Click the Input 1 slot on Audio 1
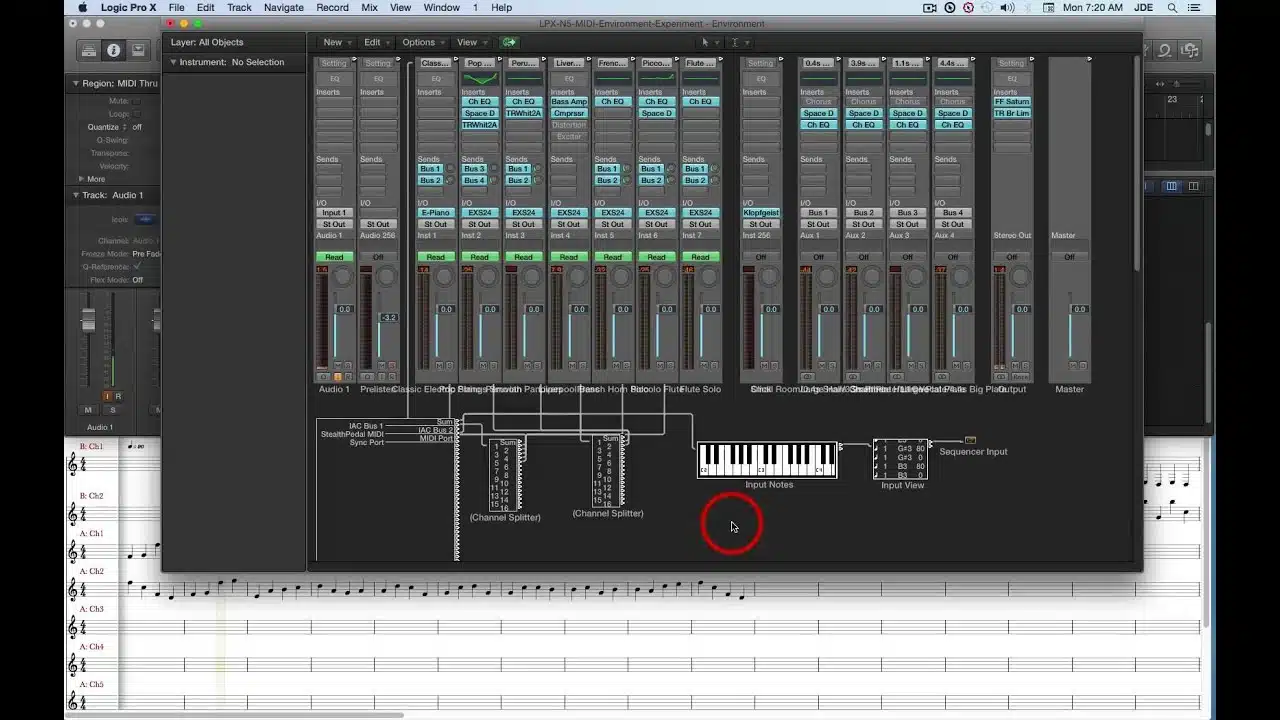1280x720 pixels. tap(334, 213)
